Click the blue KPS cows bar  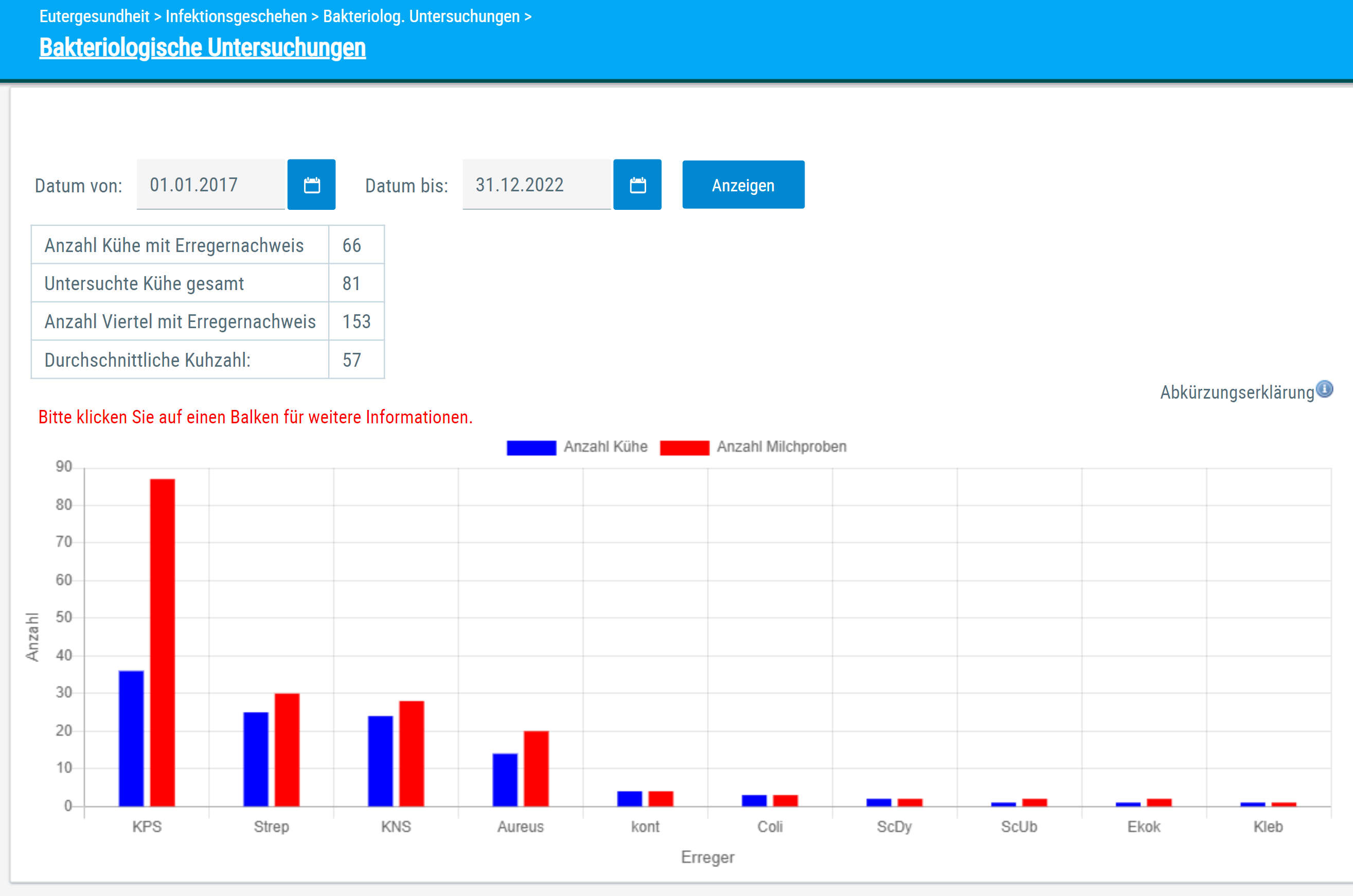[x=131, y=738]
